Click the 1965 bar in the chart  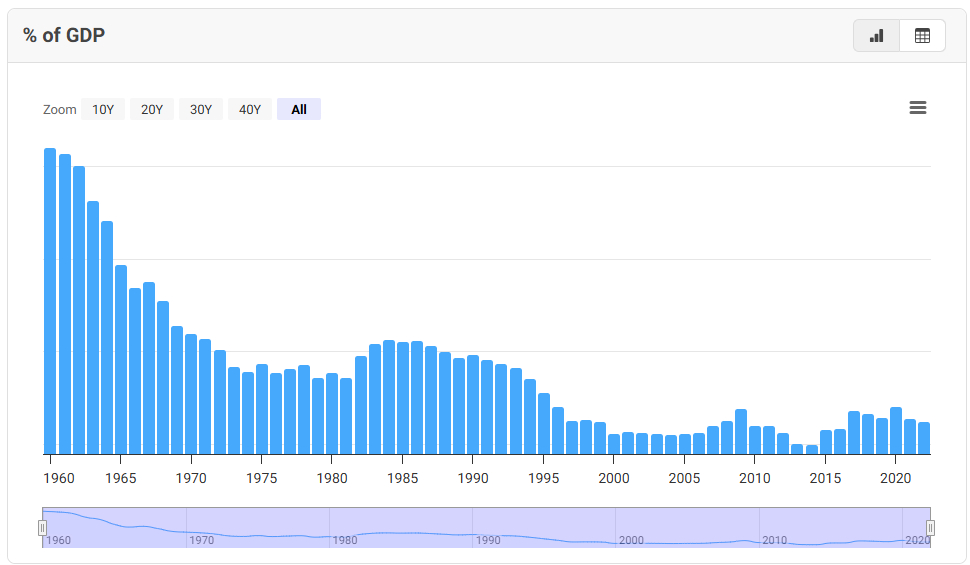(x=121, y=359)
